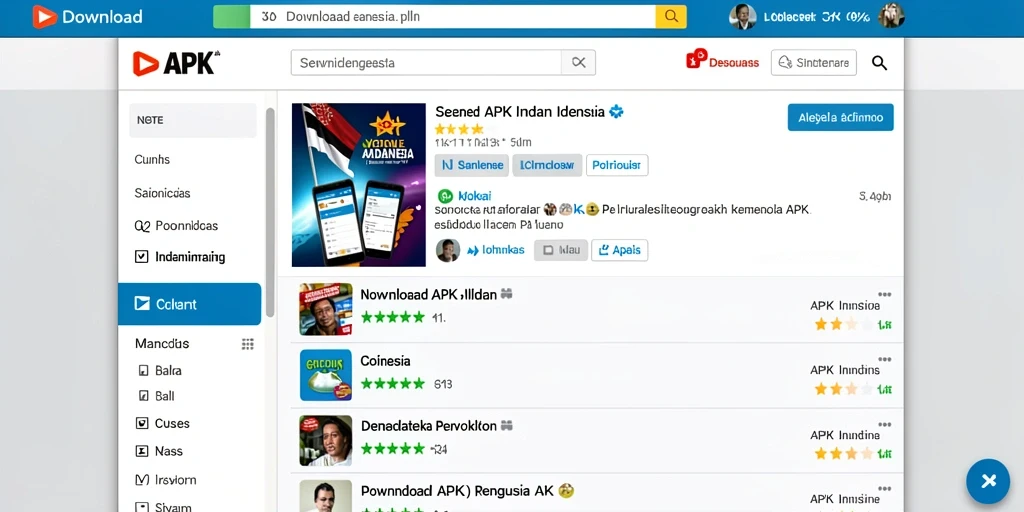This screenshot has height=512, width=1024.
Task: Click the Download logo icon in top bar
Action: pyautogui.click(x=44, y=16)
